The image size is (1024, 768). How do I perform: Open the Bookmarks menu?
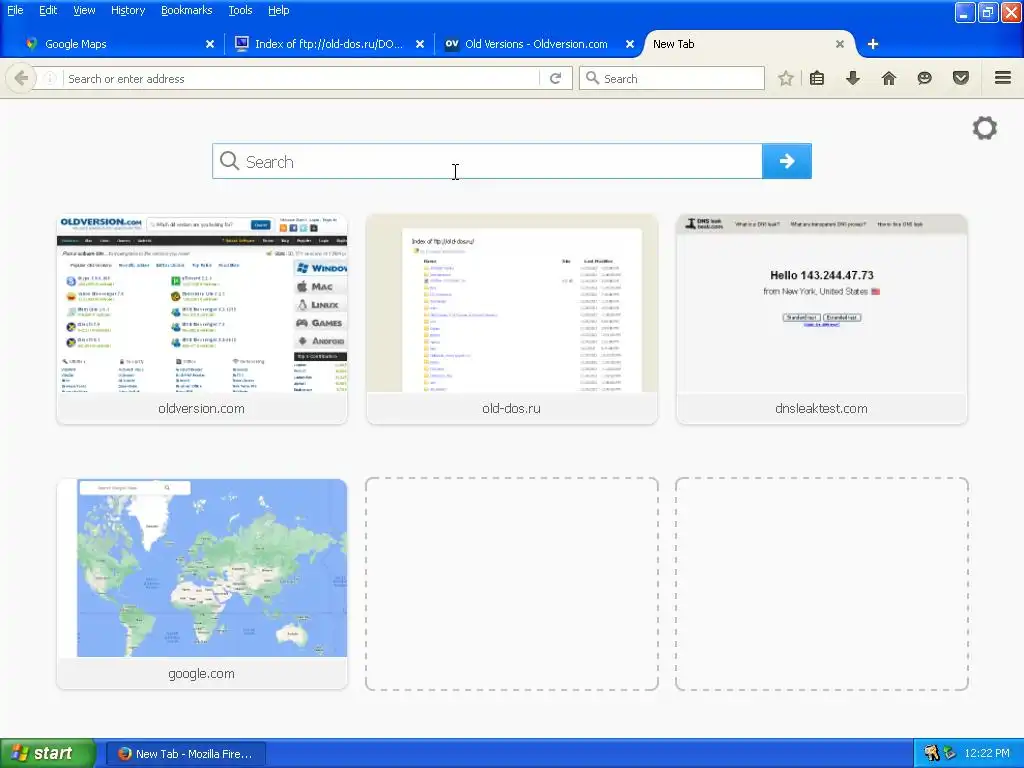pyautogui.click(x=187, y=10)
